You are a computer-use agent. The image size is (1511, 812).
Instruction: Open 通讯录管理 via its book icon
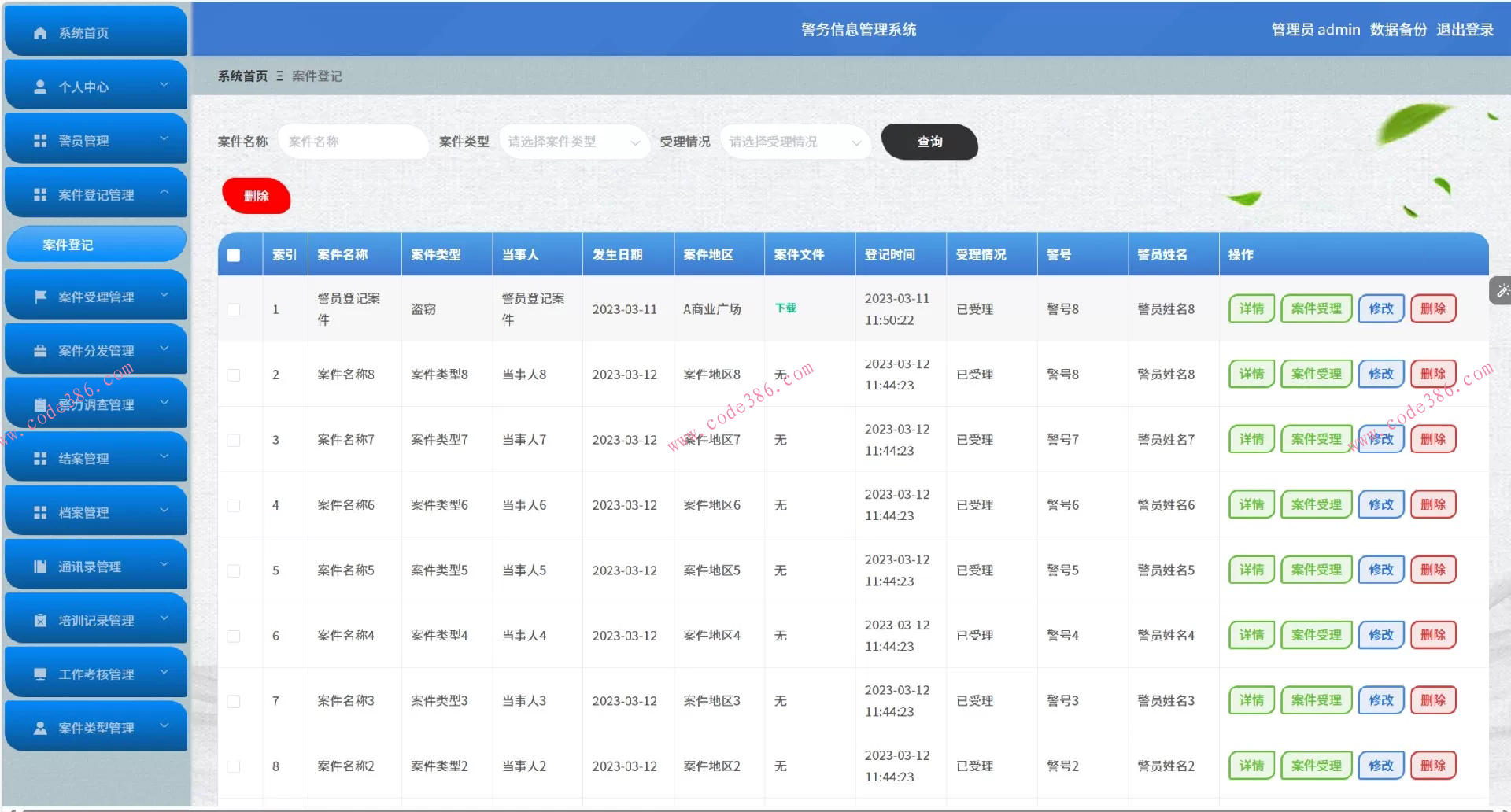[40, 565]
